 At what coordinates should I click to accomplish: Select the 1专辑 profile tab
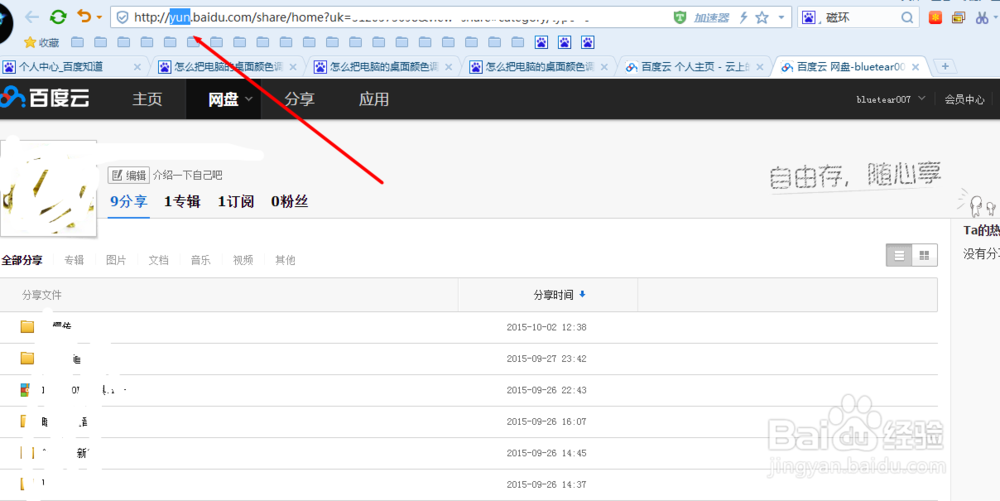[182, 201]
